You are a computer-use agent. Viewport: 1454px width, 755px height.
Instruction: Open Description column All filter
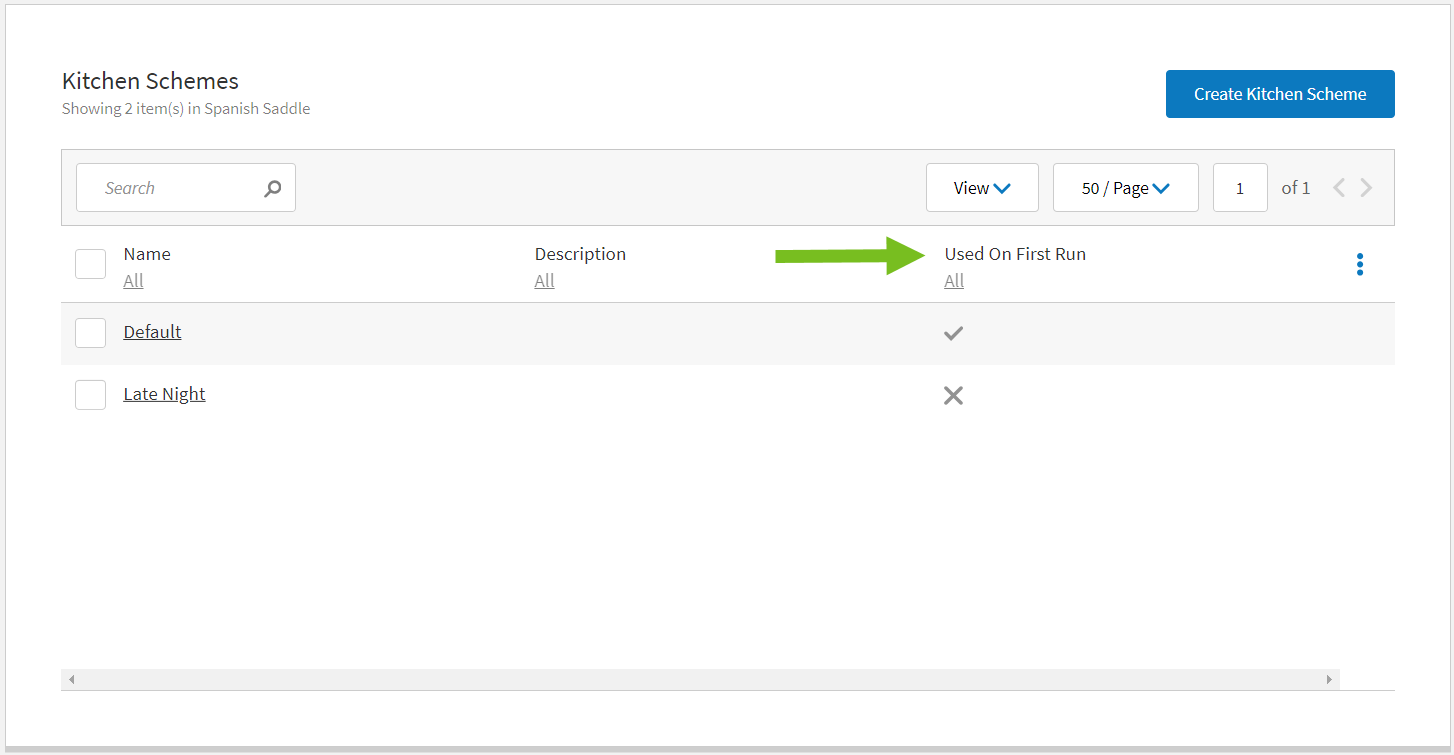544,281
